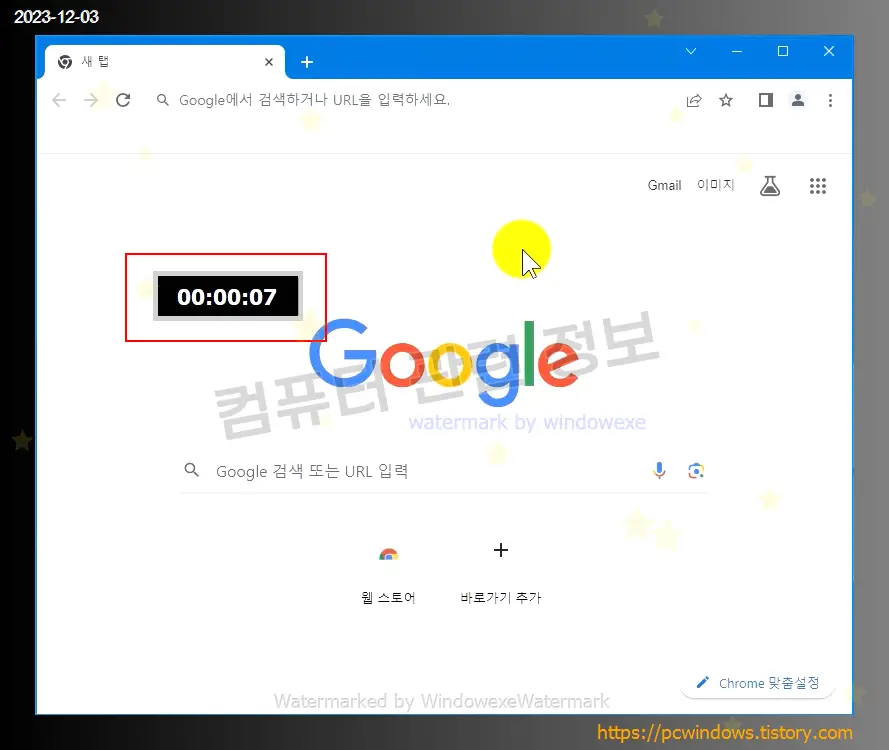Minimize the Chrome window
Viewport: 889px width, 750px height.
pos(736,51)
